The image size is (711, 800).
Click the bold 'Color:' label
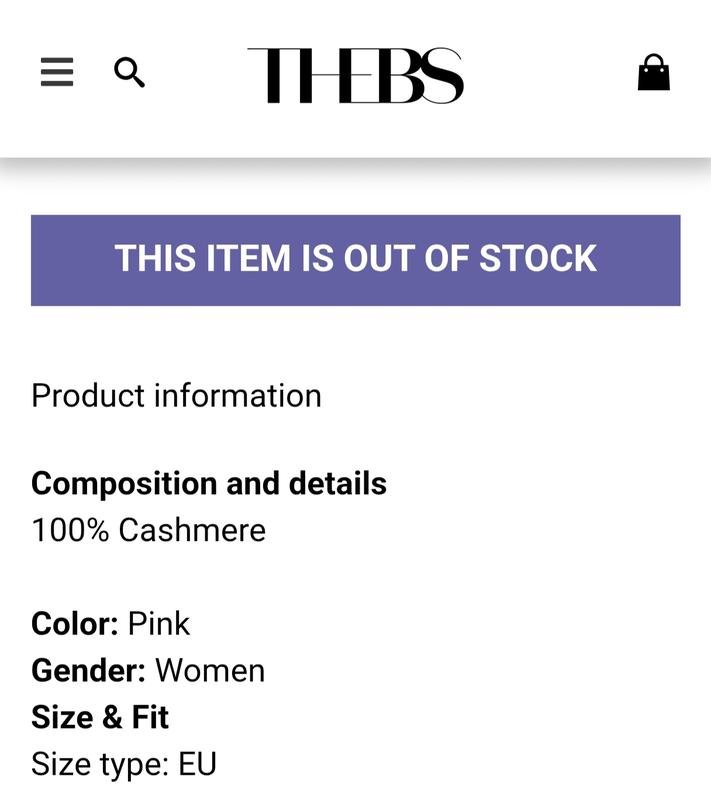(75, 624)
